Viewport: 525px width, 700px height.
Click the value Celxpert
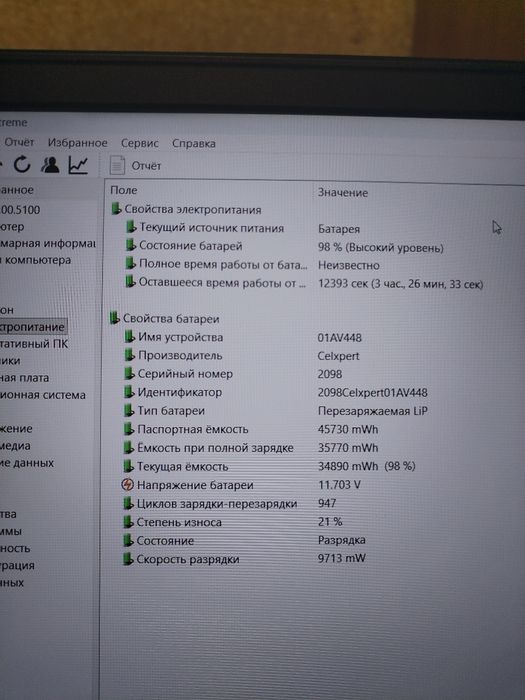338,356
